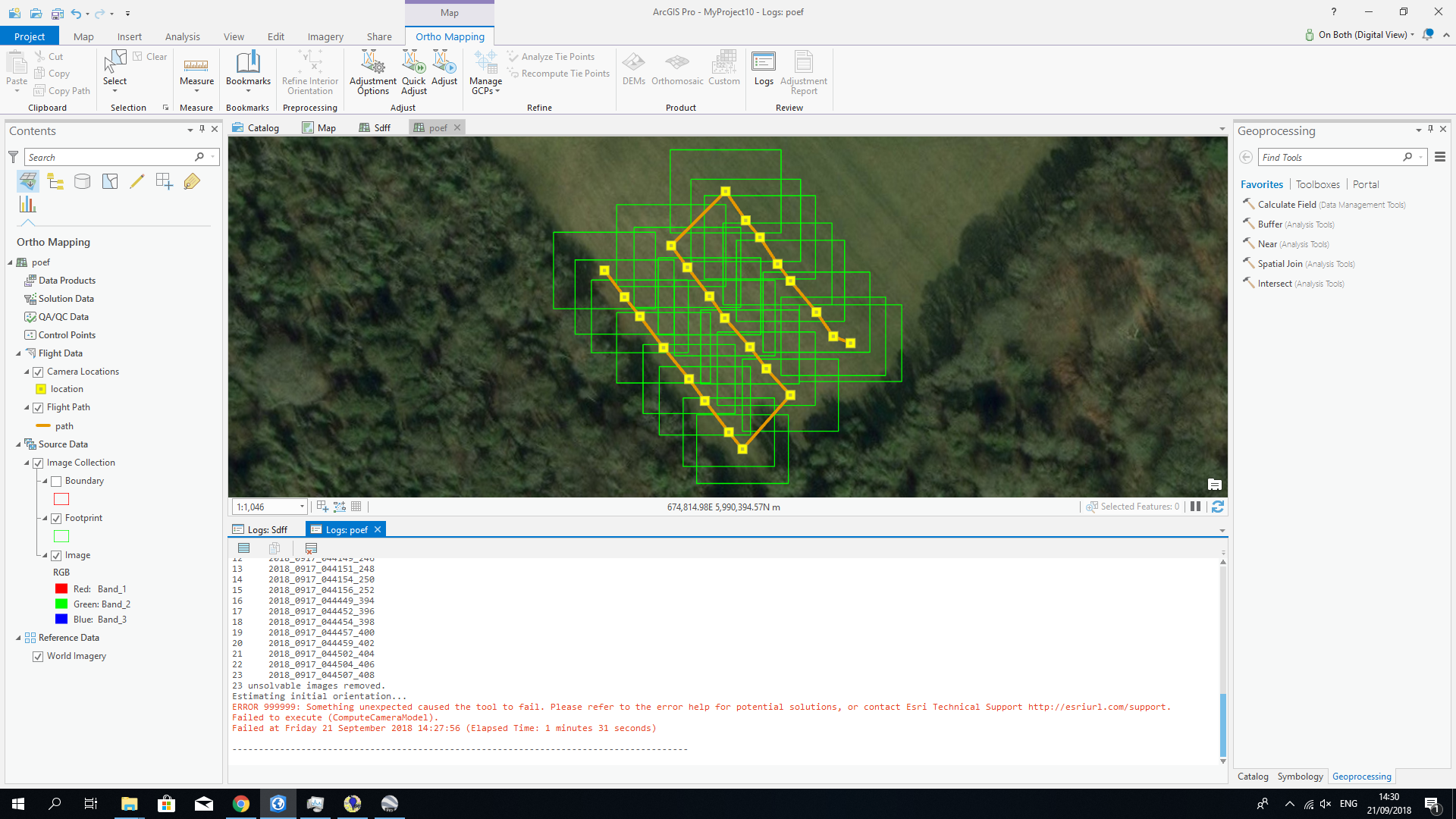The image size is (1456, 819).
Task: Pause map drawing in status bar
Action: pyautogui.click(x=1196, y=507)
